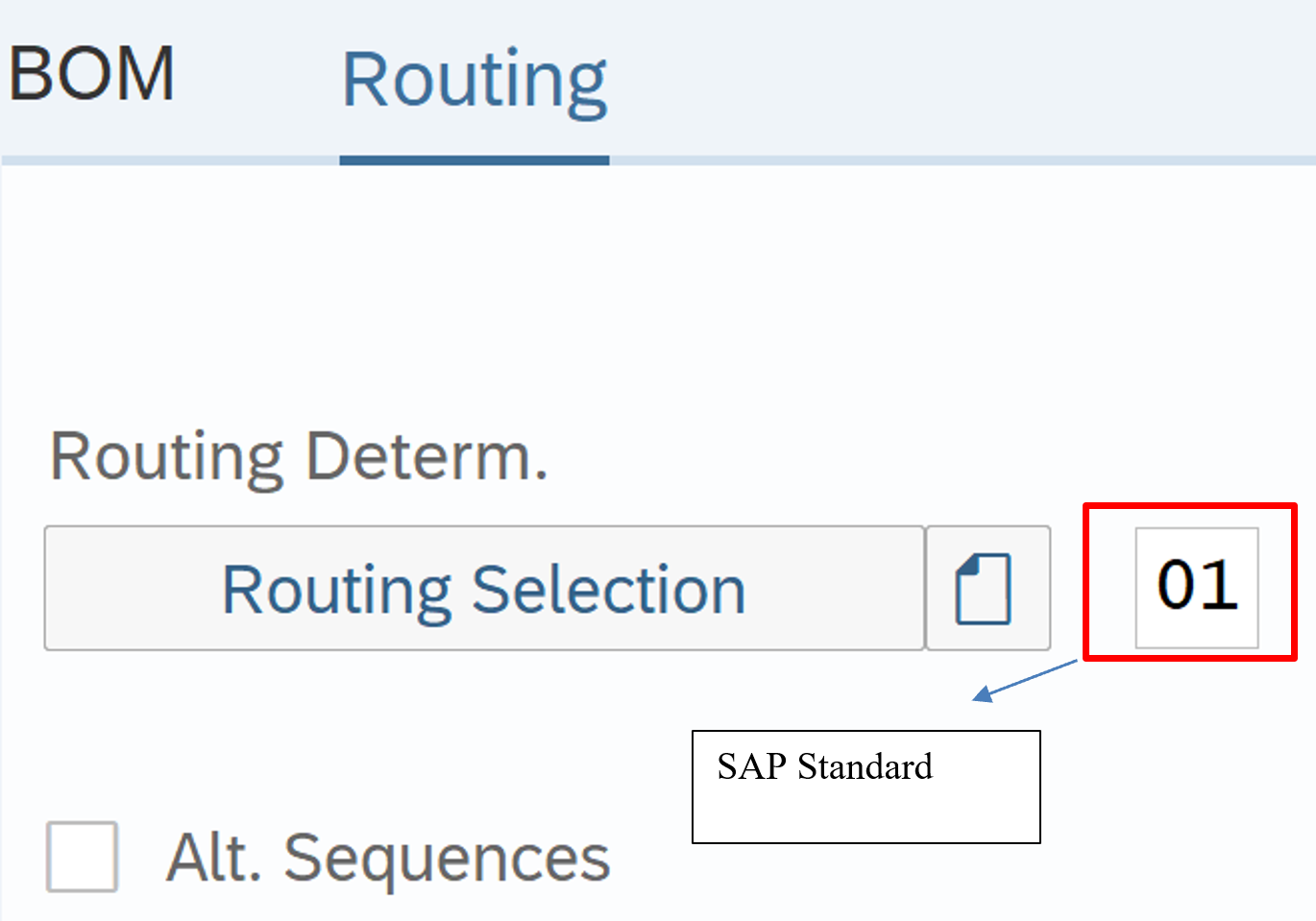This screenshot has width=1316, height=921.
Task: Focus the 01 value inside red outline
Action: (1196, 587)
